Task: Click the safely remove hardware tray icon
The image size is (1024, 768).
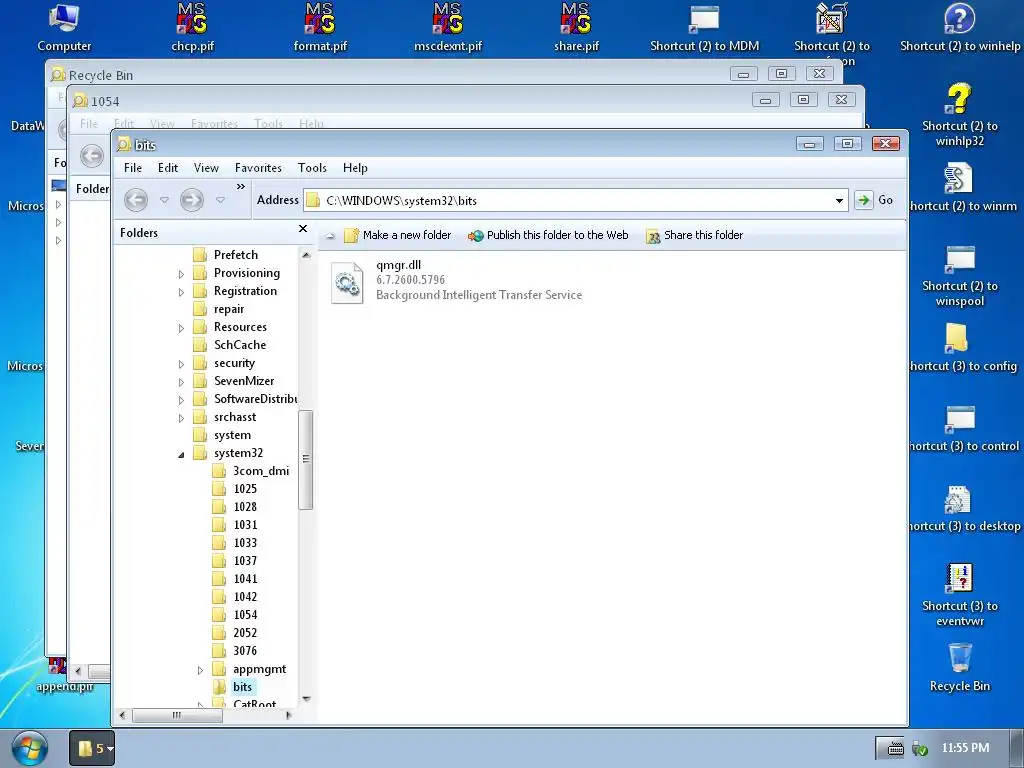Action: tap(920, 748)
